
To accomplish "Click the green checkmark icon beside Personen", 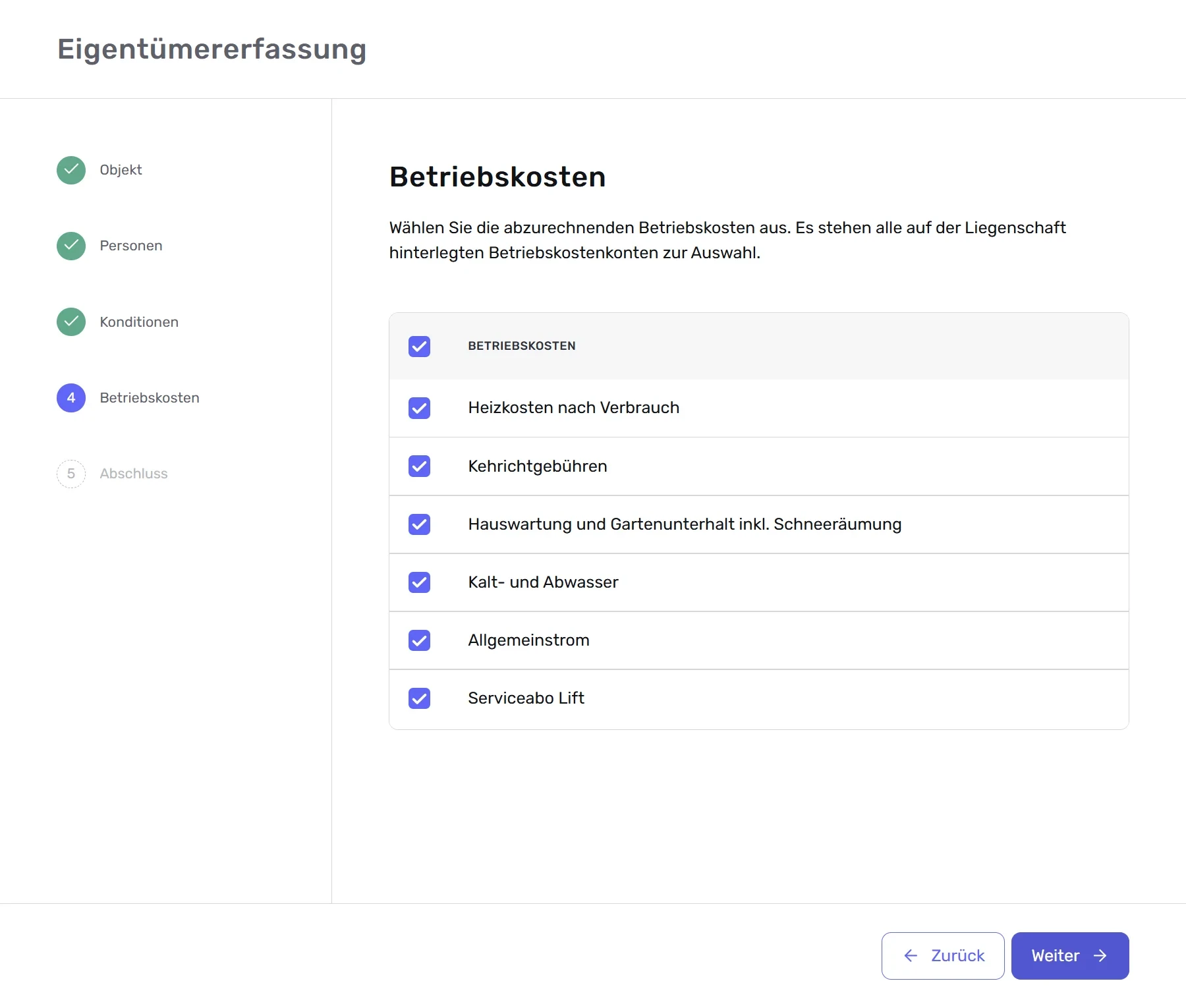I will coord(71,246).
